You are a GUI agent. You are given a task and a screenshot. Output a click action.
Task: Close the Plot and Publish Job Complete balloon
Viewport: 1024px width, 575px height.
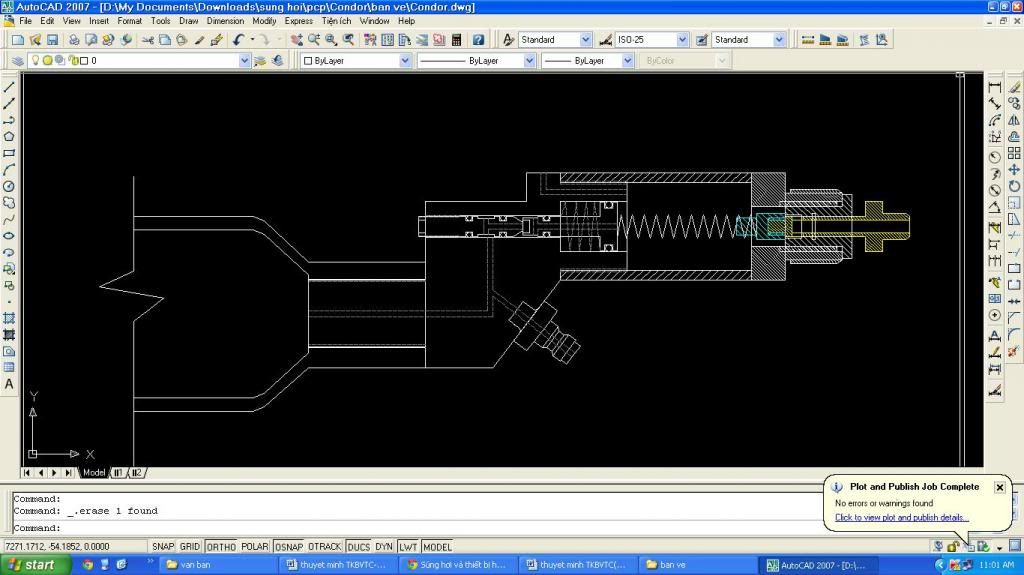pyautogui.click(x=1000, y=487)
